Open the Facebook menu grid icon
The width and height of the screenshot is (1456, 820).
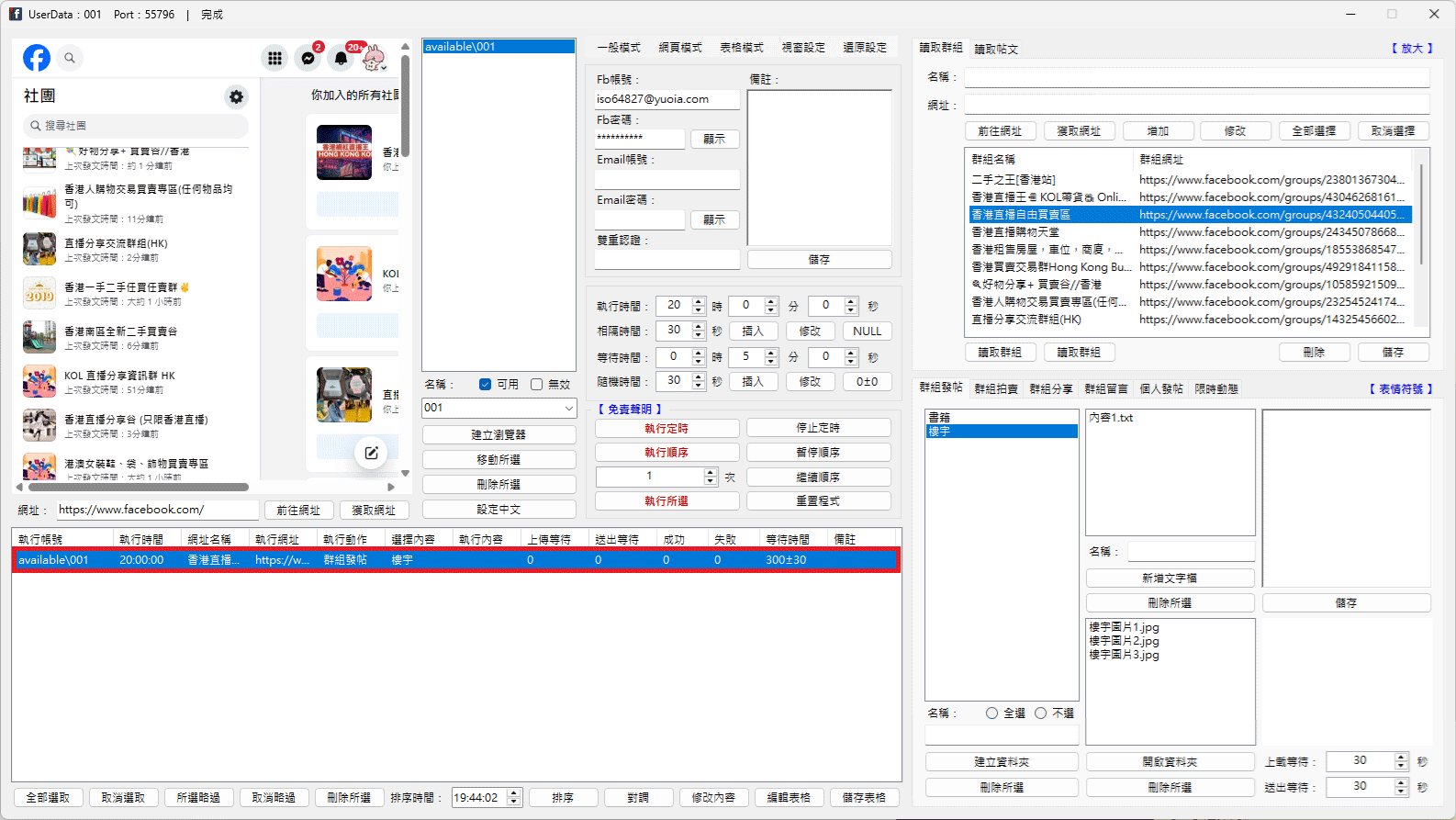point(274,58)
